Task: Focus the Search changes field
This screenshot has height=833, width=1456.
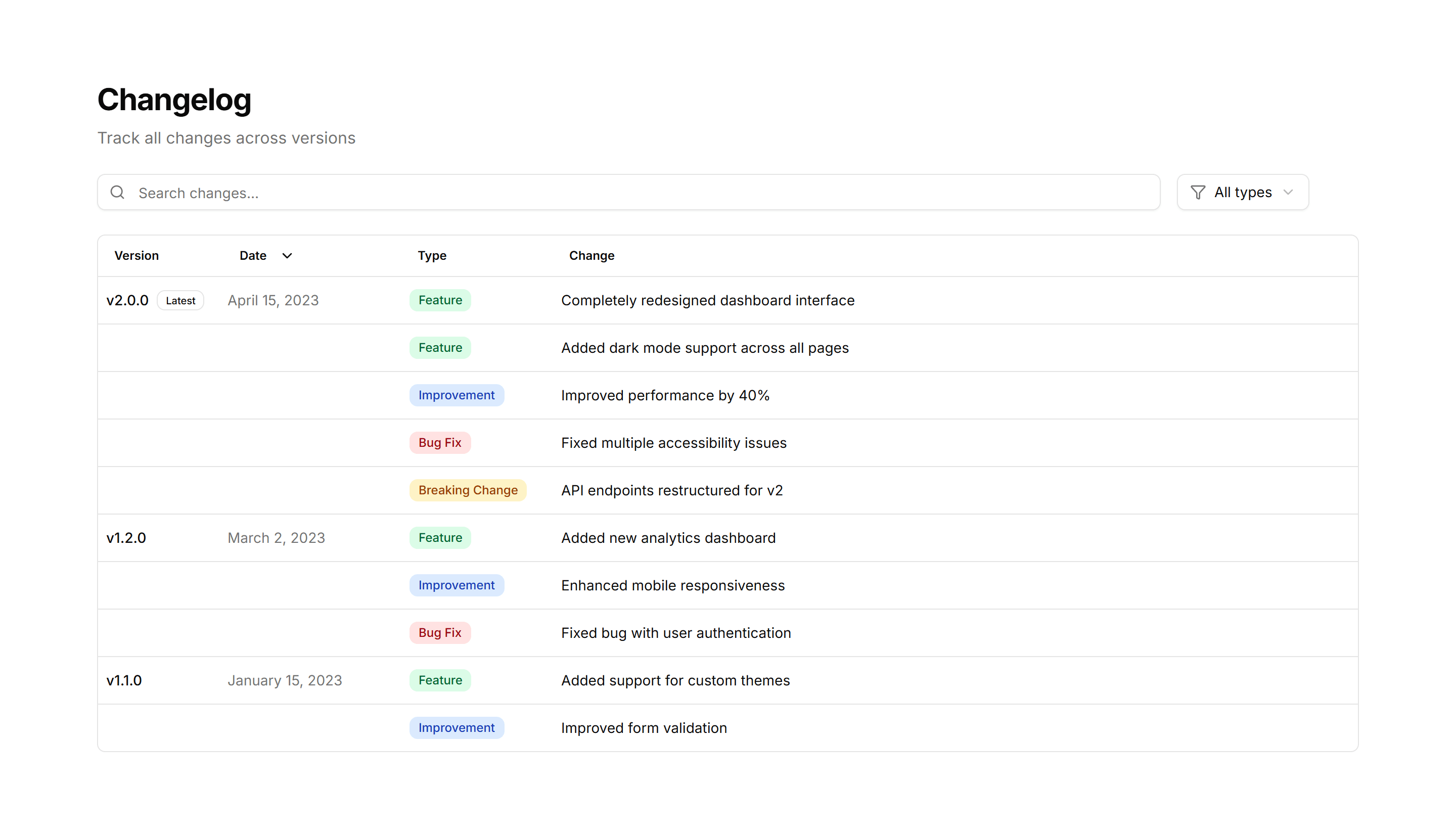Action: (x=629, y=192)
